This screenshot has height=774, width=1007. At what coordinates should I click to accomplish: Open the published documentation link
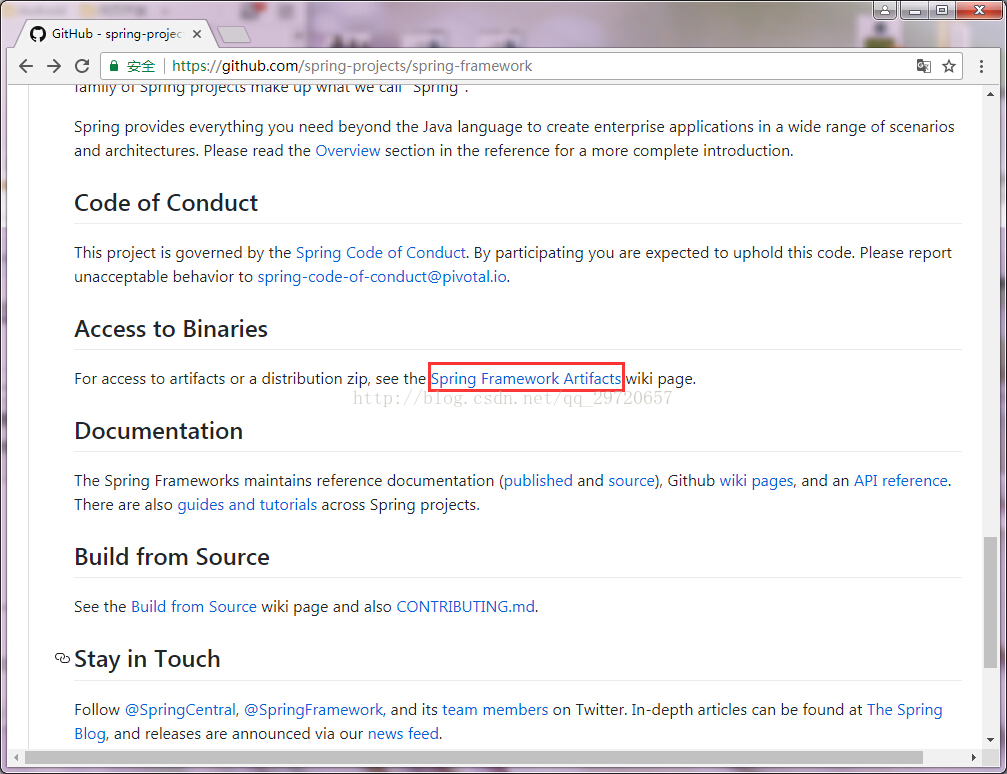click(x=538, y=481)
